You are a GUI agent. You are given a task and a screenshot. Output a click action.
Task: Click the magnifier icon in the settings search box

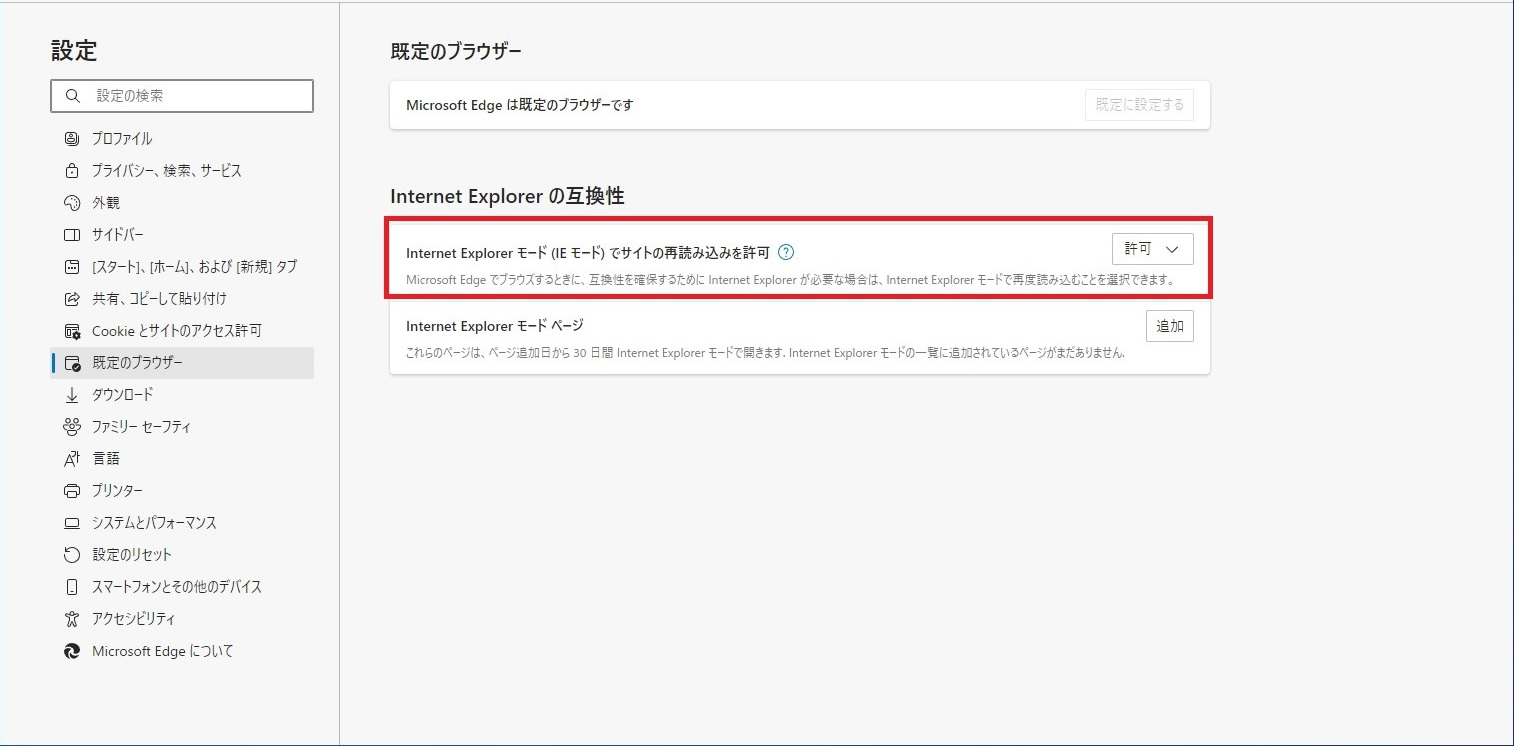click(72, 96)
